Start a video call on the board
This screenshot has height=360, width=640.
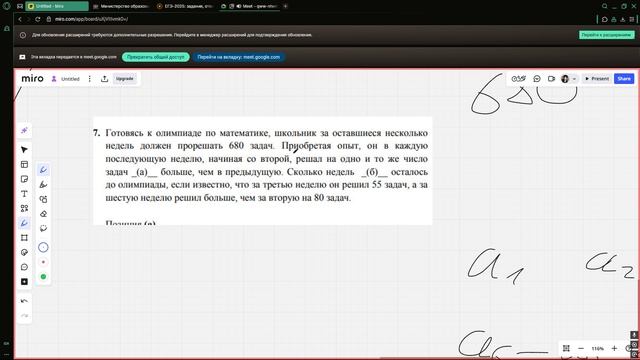[x=551, y=79]
